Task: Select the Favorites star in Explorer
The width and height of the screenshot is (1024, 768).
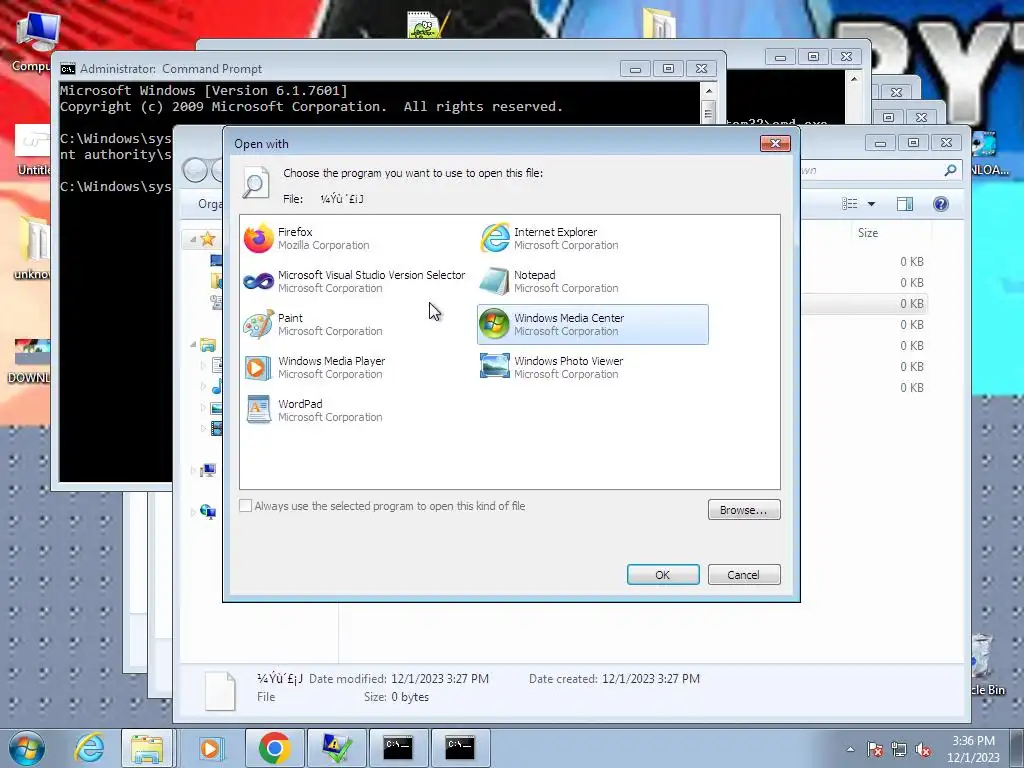Action: pos(208,239)
